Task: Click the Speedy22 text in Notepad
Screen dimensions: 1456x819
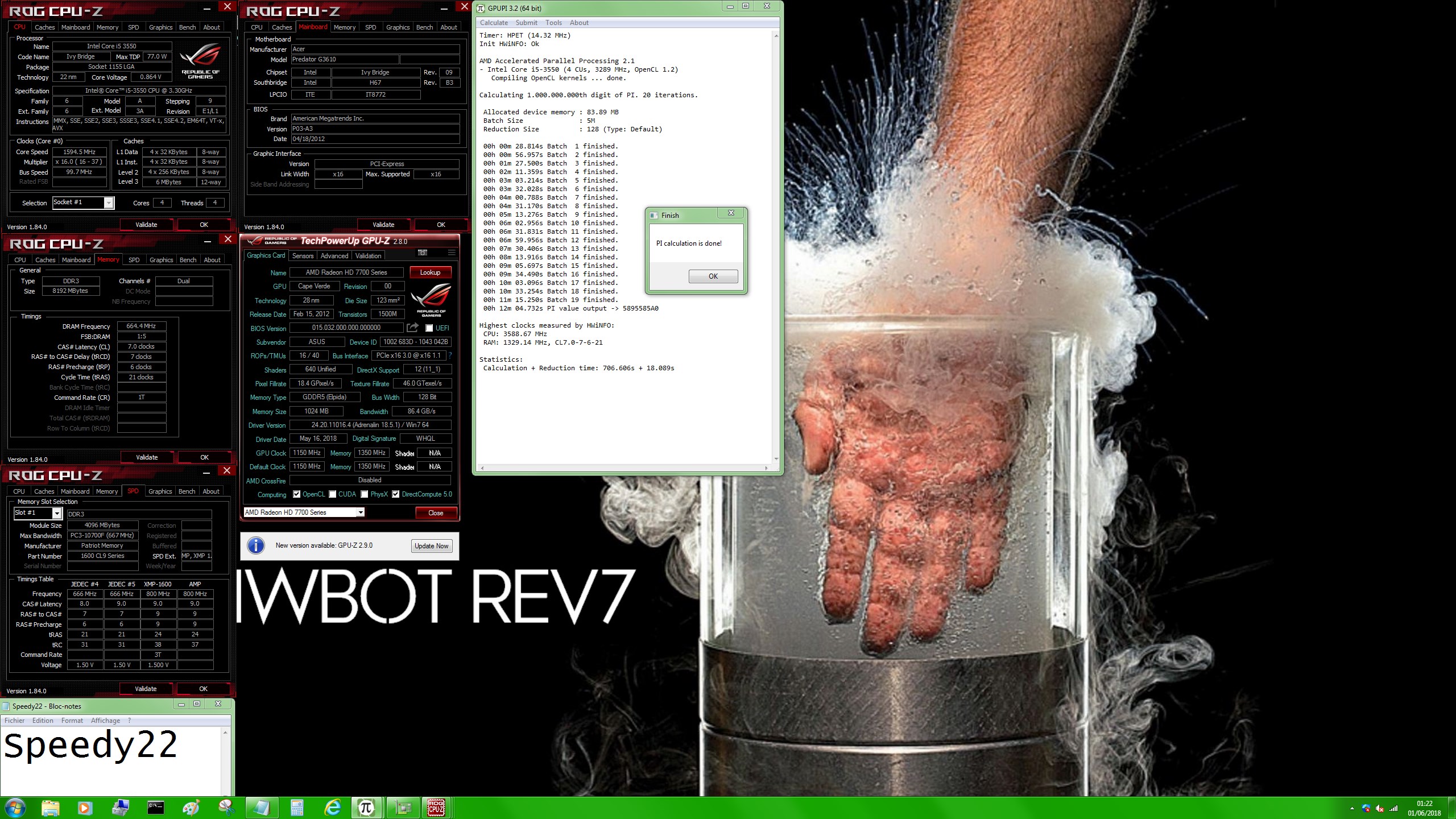Action: click(x=90, y=746)
